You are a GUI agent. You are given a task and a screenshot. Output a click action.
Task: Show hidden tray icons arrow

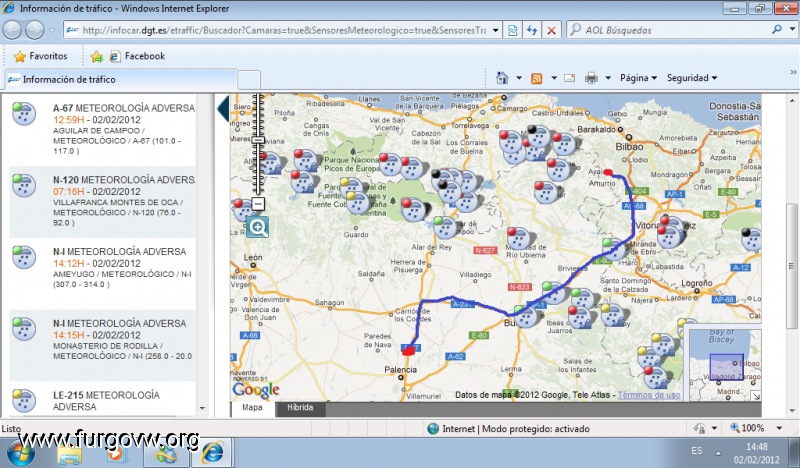(x=718, y=453)
